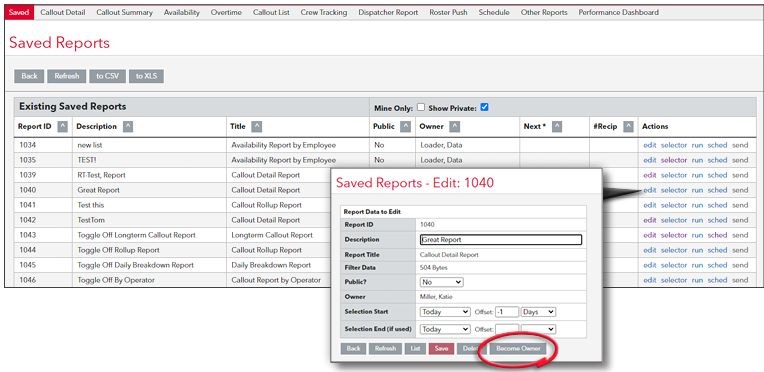Sort by Report ID column arrow

point(62,127)
